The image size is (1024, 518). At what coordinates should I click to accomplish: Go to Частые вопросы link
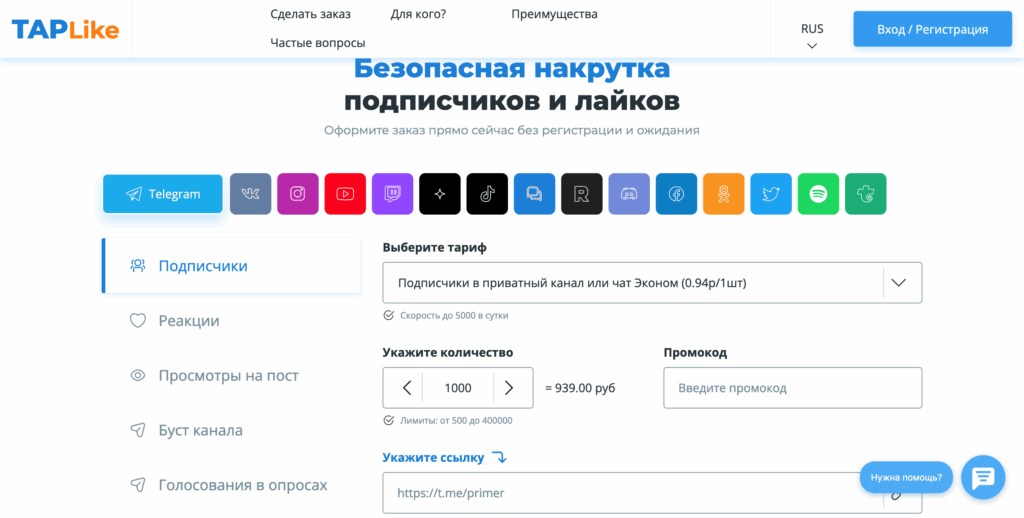318,43
